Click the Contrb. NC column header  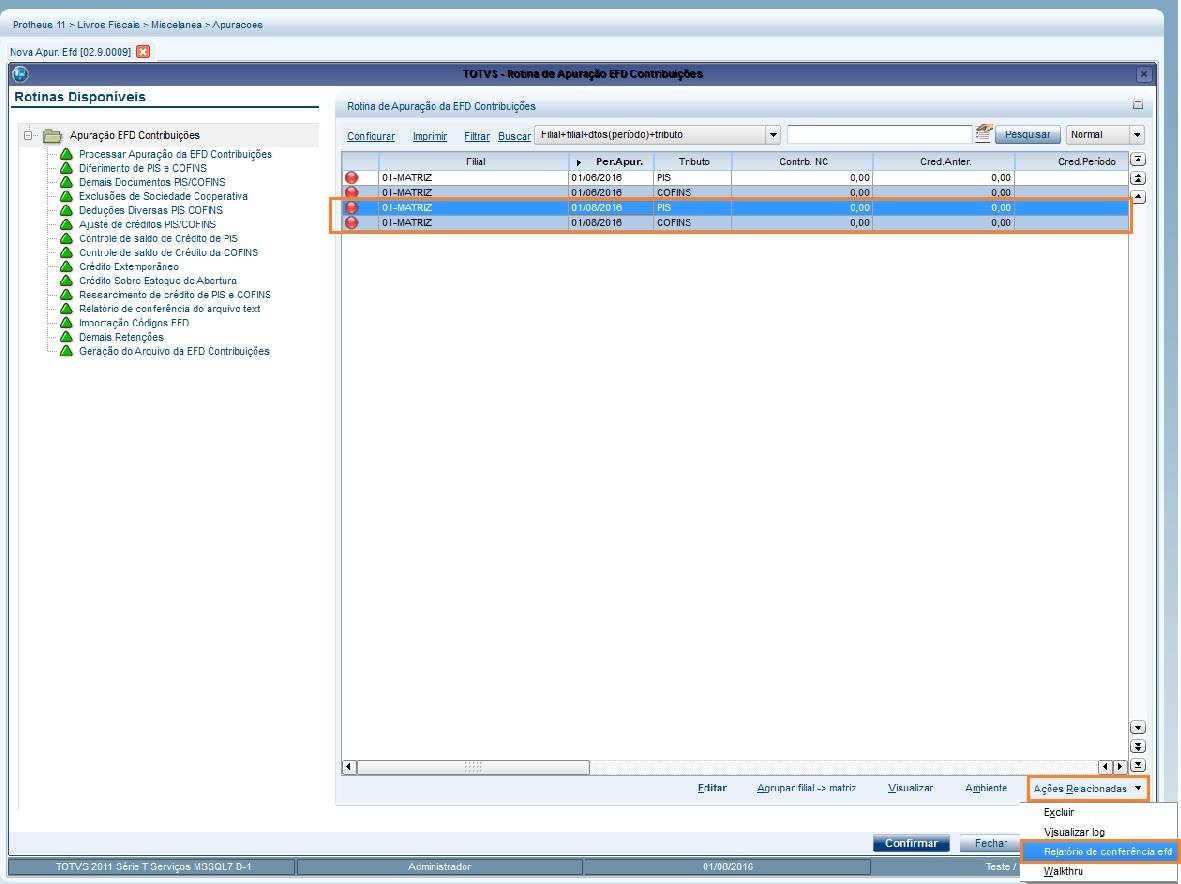click(803, 162)
